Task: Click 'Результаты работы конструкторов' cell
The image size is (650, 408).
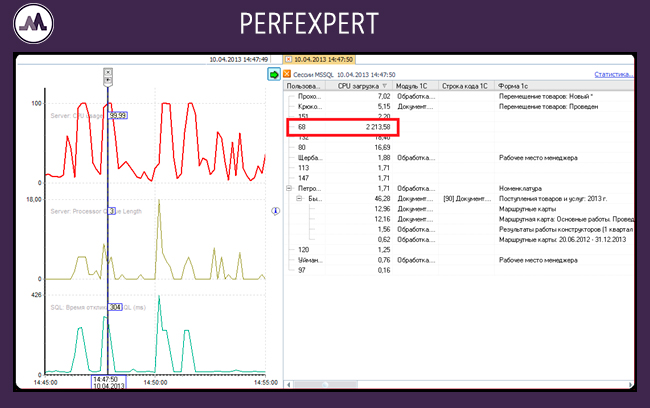Action: [x=566, y=229]
